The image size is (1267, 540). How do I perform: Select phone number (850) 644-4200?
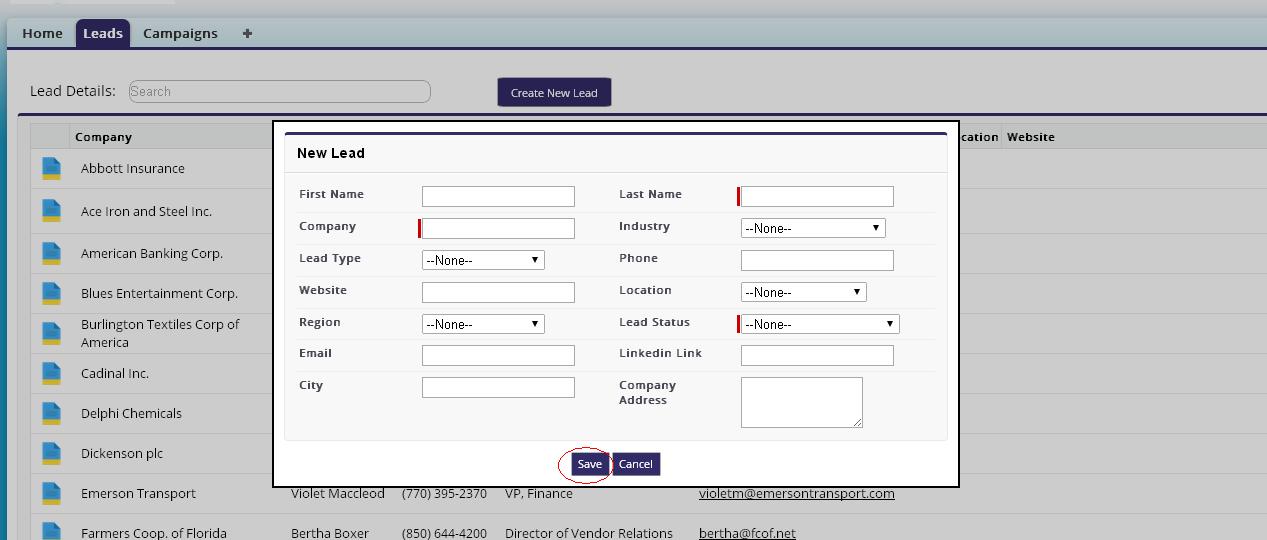(x=444, y=533)
